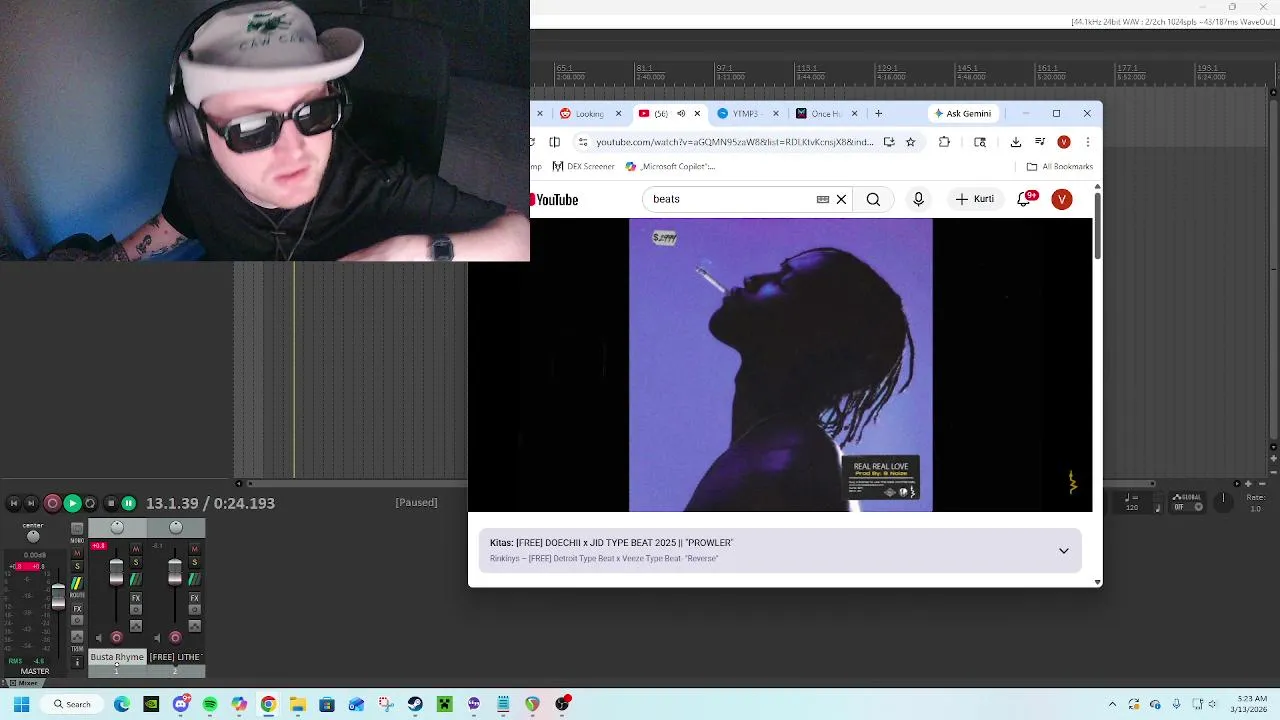Click the YouTube voice search microphone
The image size is (1280, 720).
click(918, 199)
